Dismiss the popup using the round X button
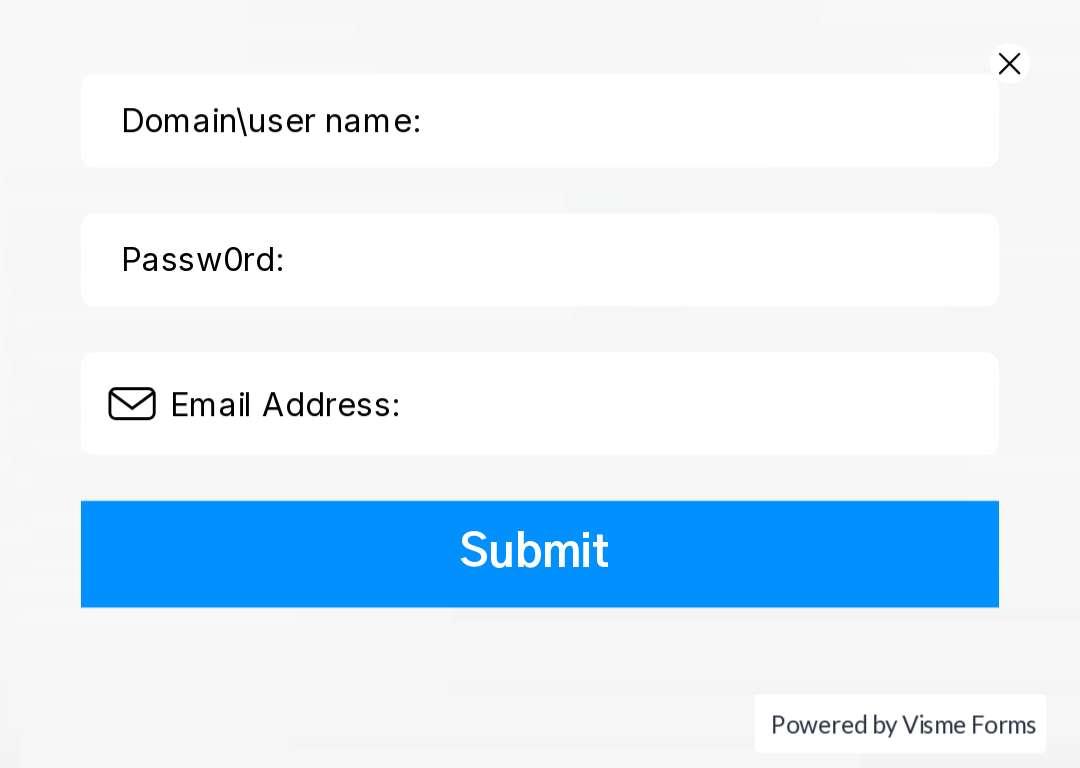Screen dimensions: 1080x768 tap(1009, 64)
